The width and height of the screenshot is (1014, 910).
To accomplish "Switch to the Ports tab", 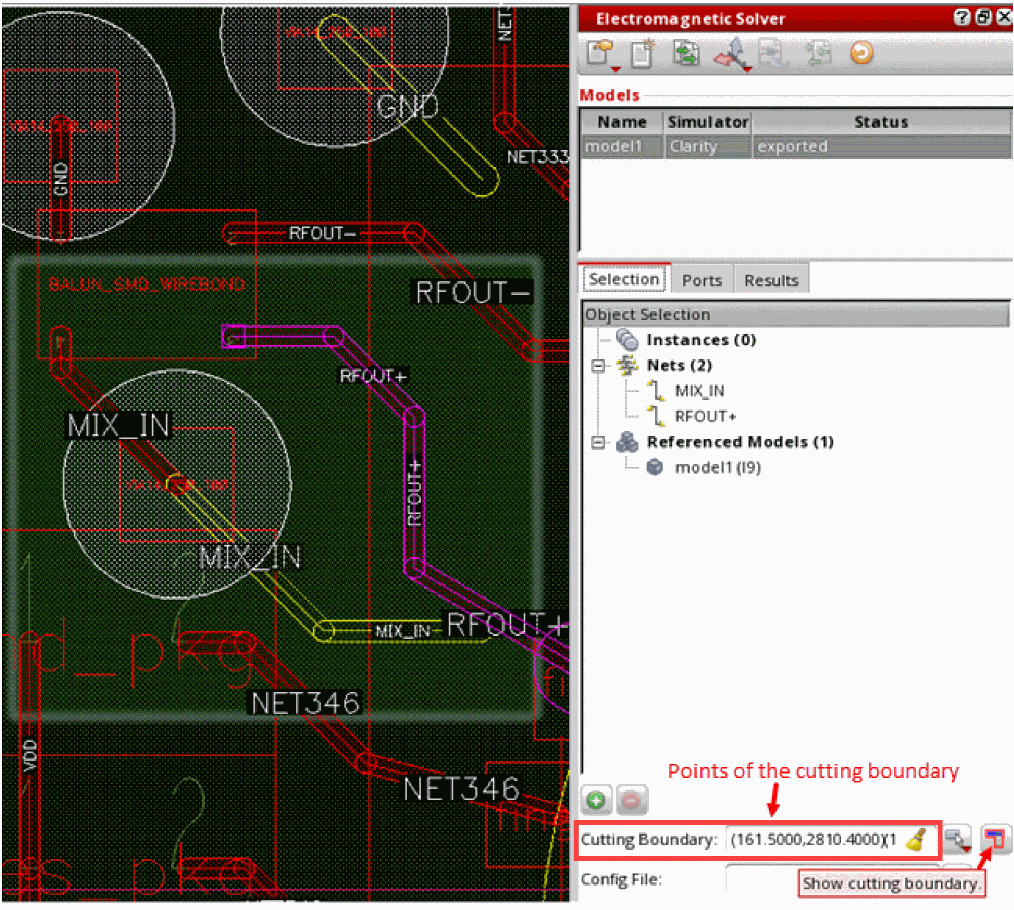I will 701,280.
